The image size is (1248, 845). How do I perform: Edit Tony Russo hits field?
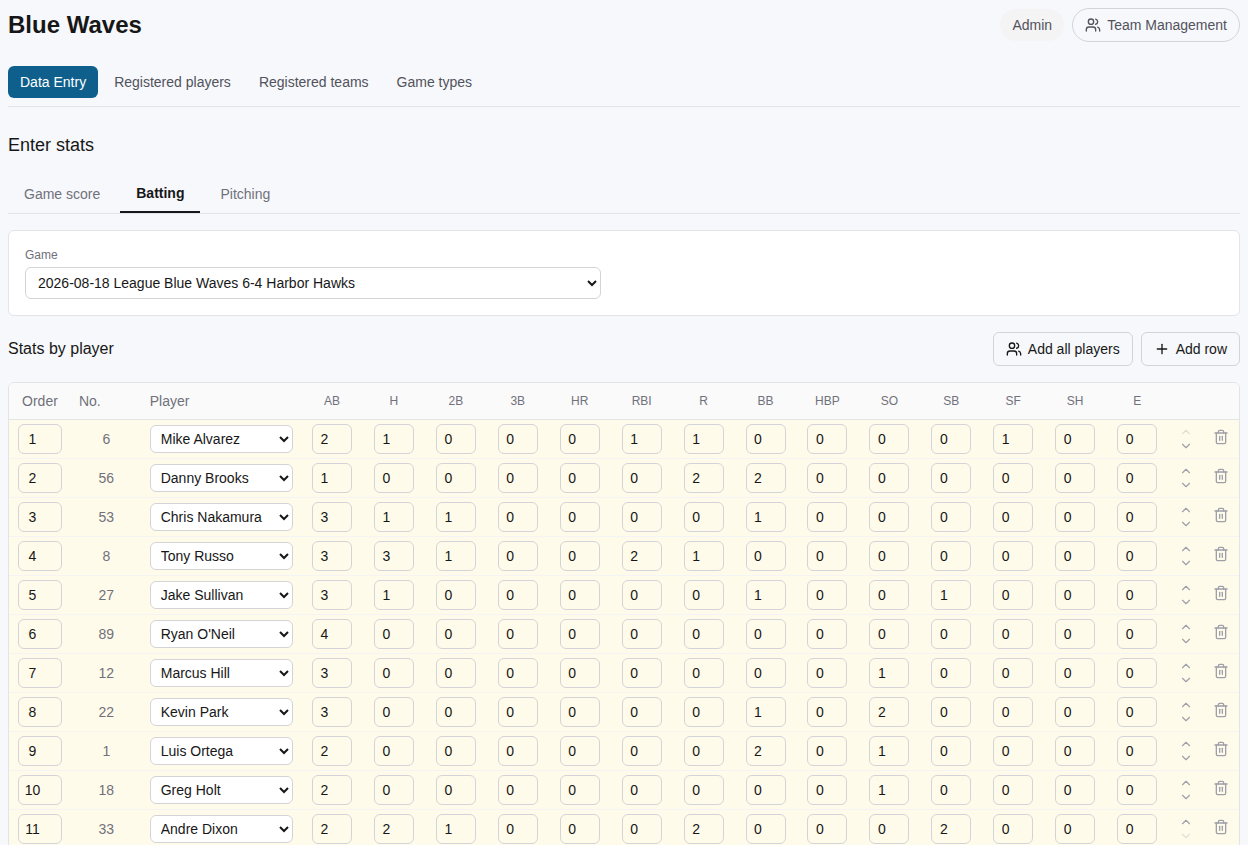pyautogui.click(x=394, y=556)
